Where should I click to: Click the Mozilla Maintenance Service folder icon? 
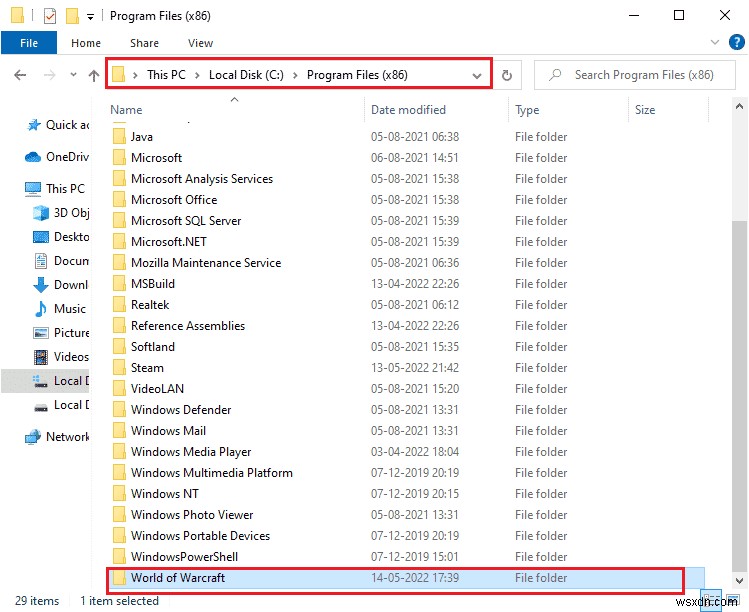pos(119,263)
